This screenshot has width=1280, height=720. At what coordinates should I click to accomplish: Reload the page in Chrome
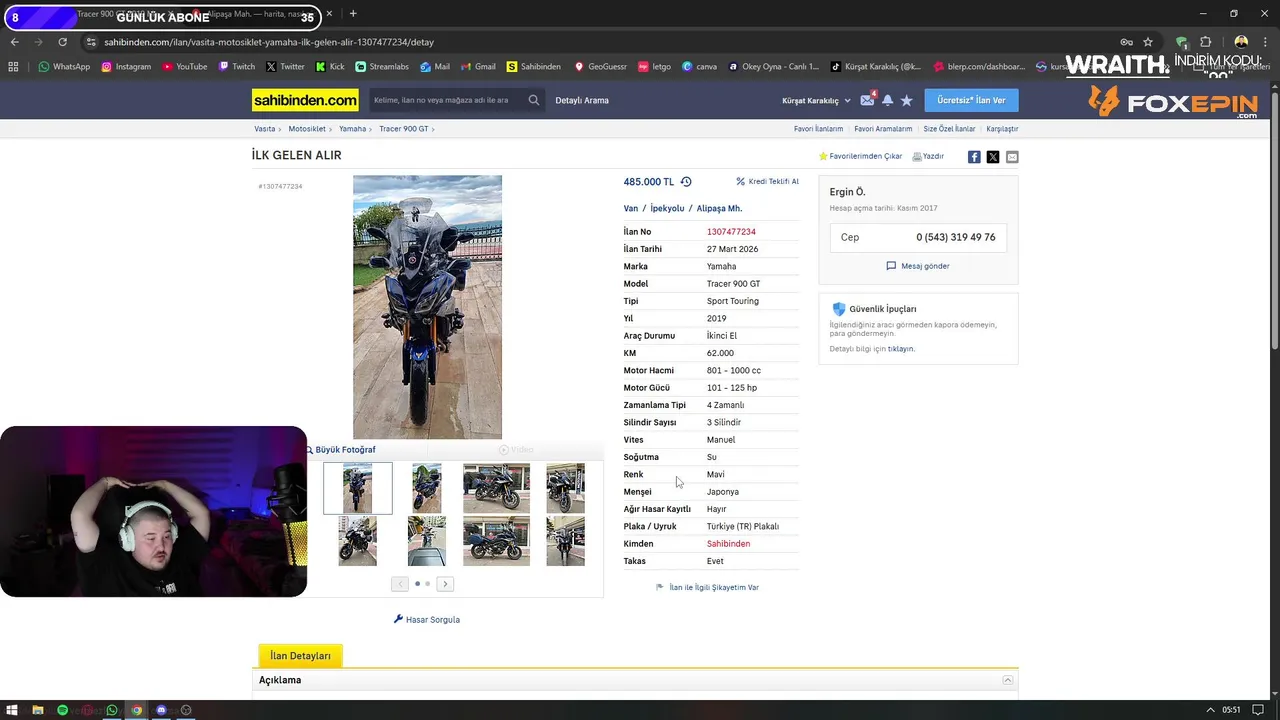pyautogui.click(x=62, y=42)
